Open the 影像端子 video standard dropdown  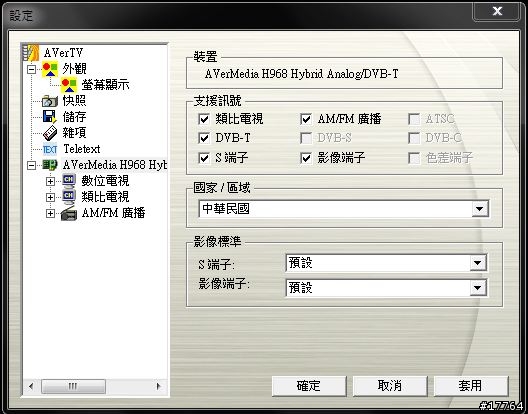point(478,288)
